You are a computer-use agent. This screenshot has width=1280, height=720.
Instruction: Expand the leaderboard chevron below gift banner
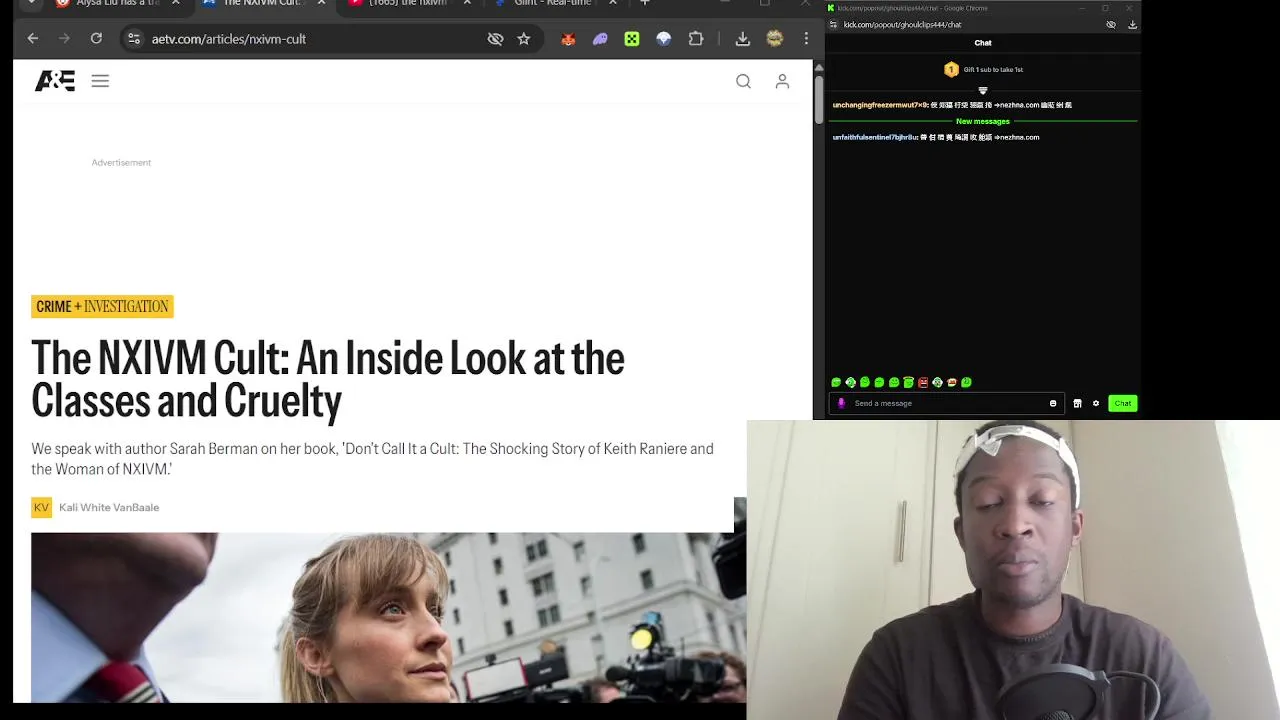[983, 90]
